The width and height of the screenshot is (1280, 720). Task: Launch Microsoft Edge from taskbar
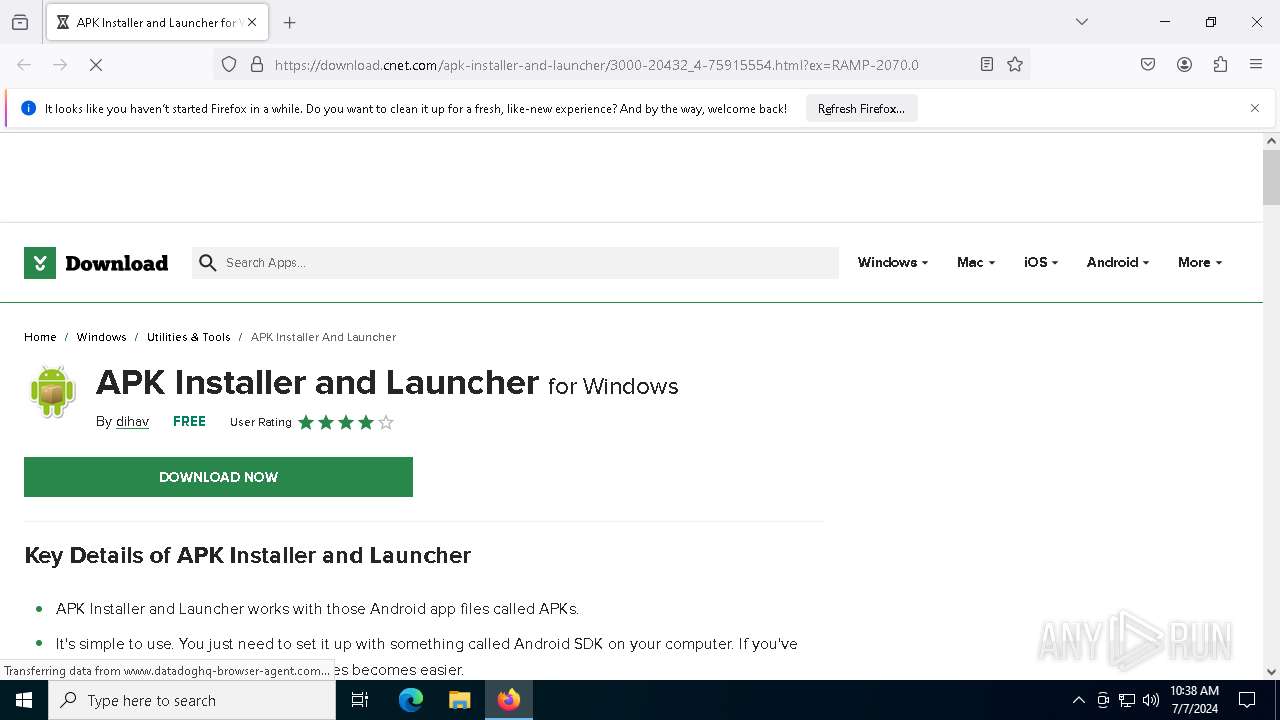[x=411, y=700]
